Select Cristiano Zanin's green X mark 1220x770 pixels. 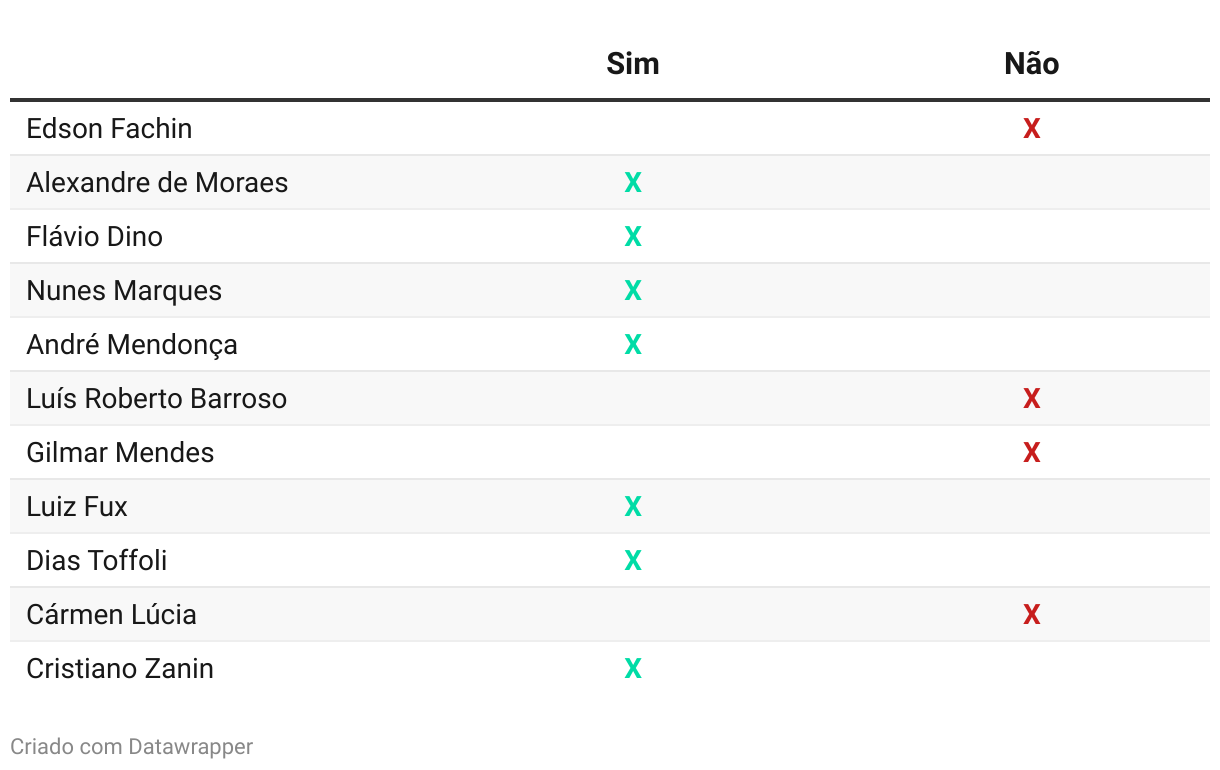click(x=633, y=668)
